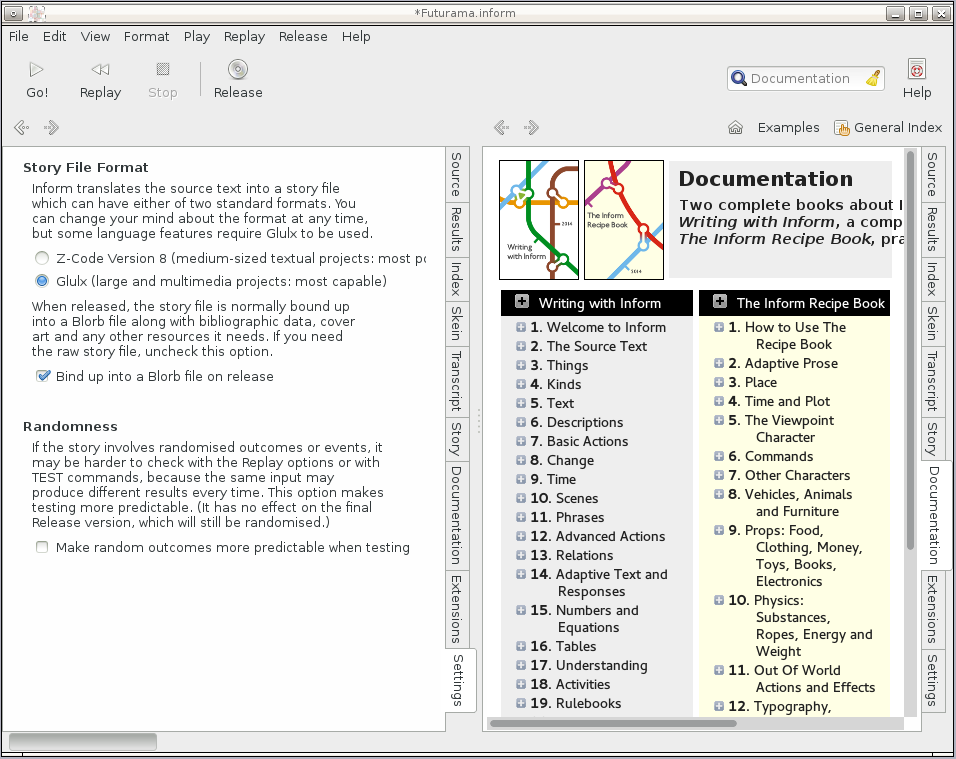Click the home icon in documentation toolbar

pos(735,128)
